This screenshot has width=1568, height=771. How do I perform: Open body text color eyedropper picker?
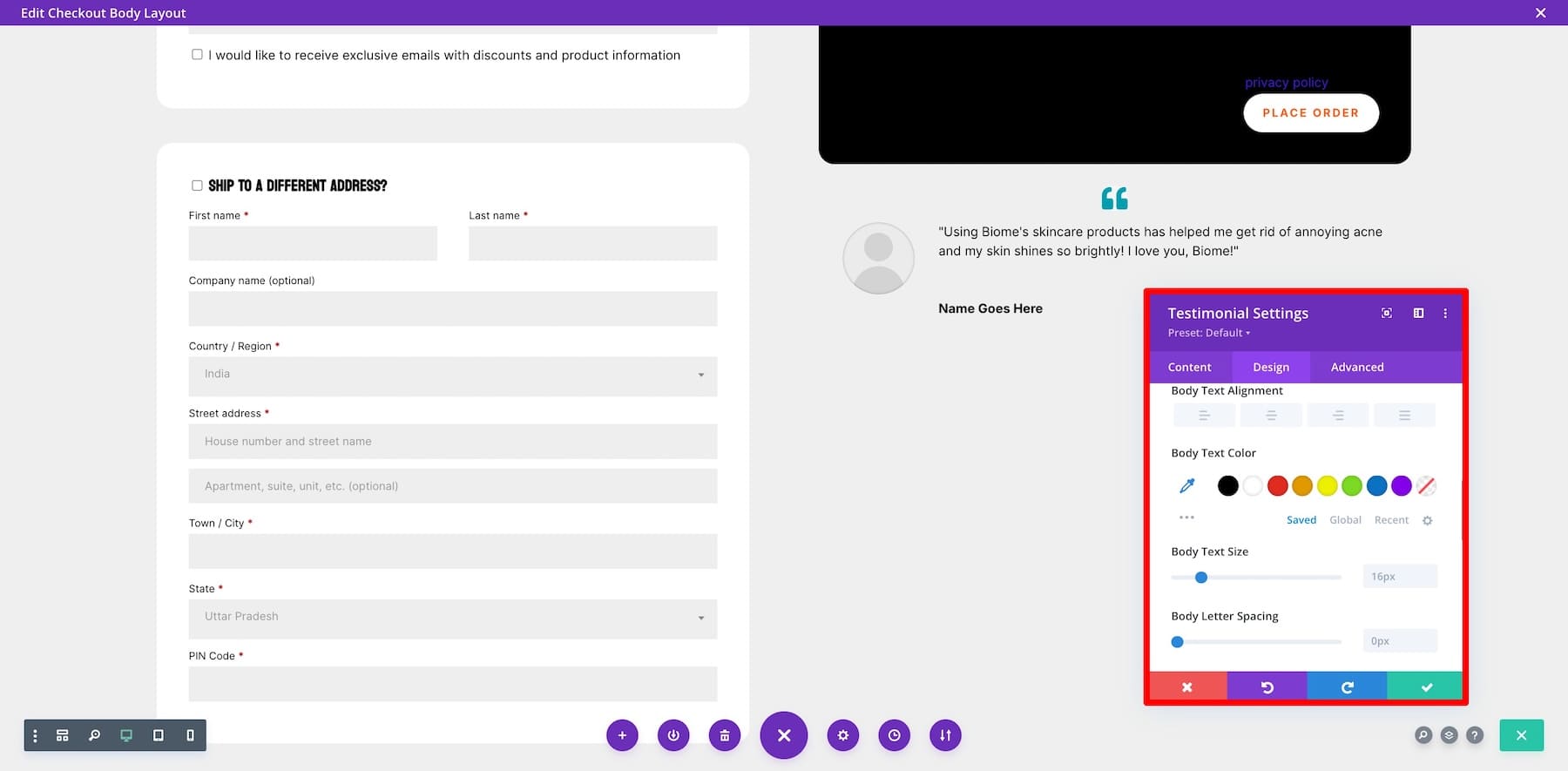[x=1186, y=486]
